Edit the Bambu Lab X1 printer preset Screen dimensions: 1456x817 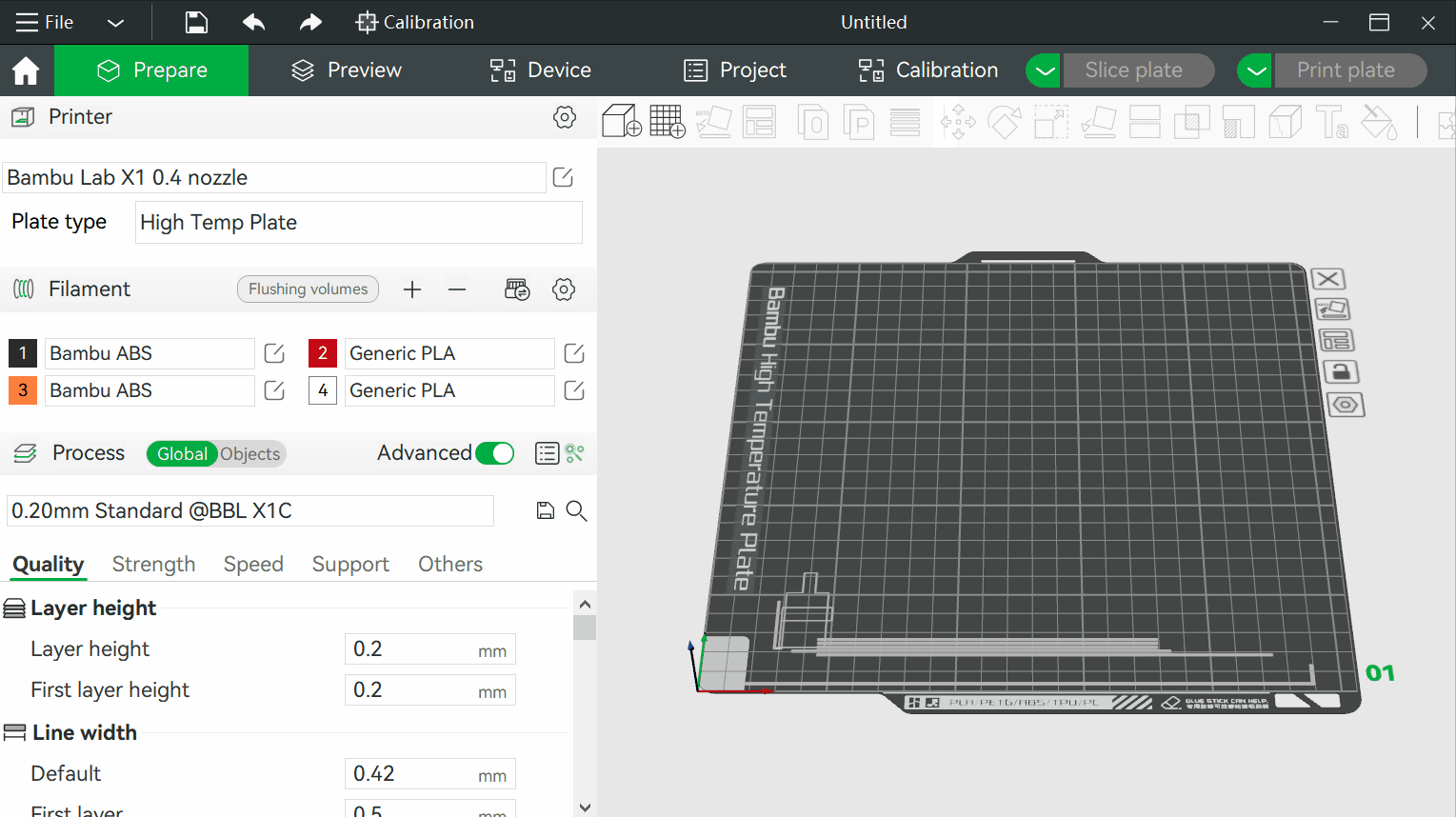click(563, 178)
